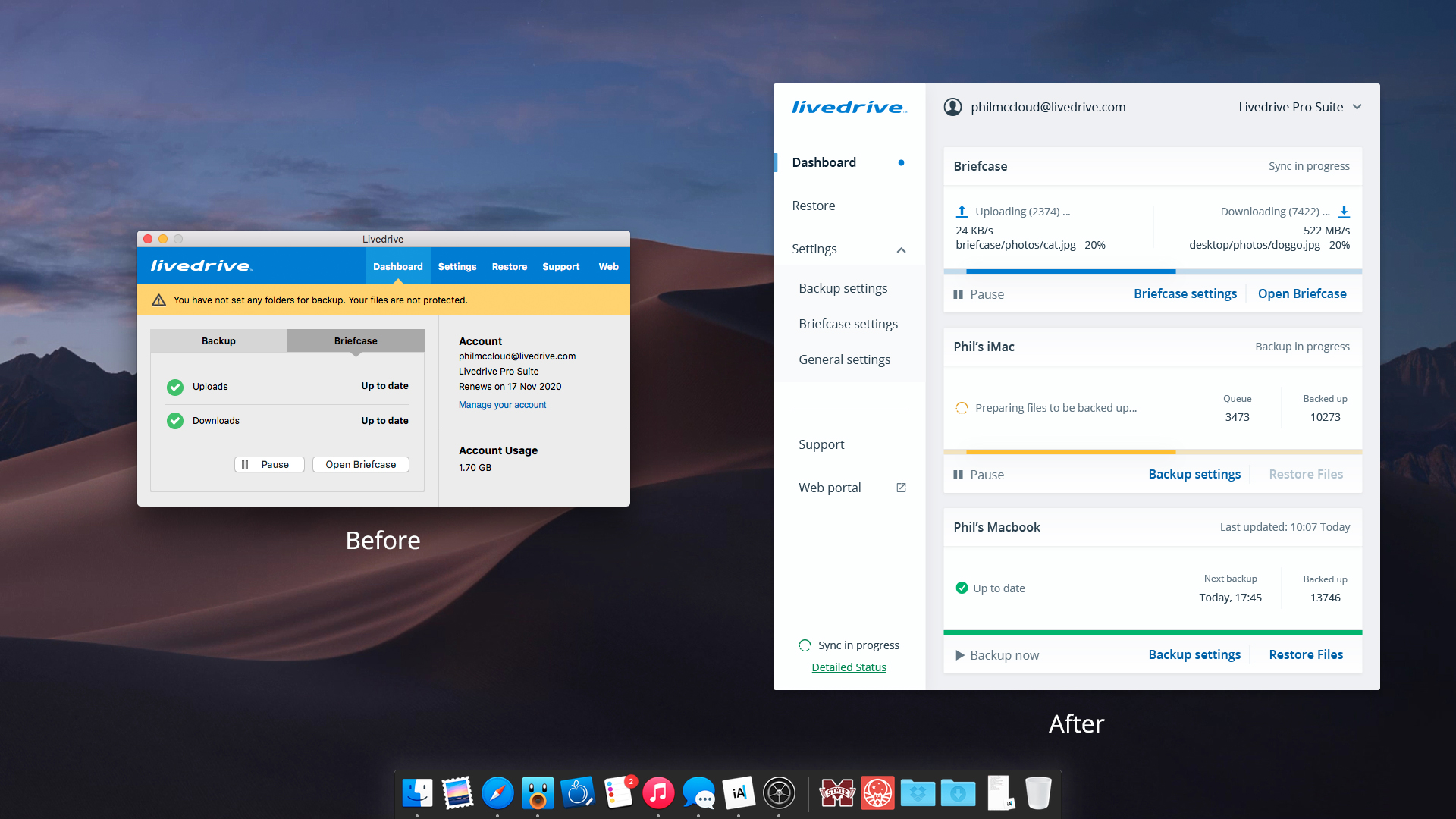Expand the Livedrive Pro Suite account dropdown
The width and height of the screenshot is (1456, 819).
pos(1300,107)
